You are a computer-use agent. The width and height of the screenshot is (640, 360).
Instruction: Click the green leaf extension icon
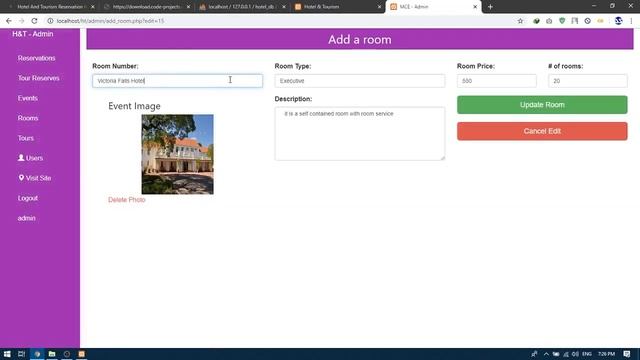coord(536,21)
